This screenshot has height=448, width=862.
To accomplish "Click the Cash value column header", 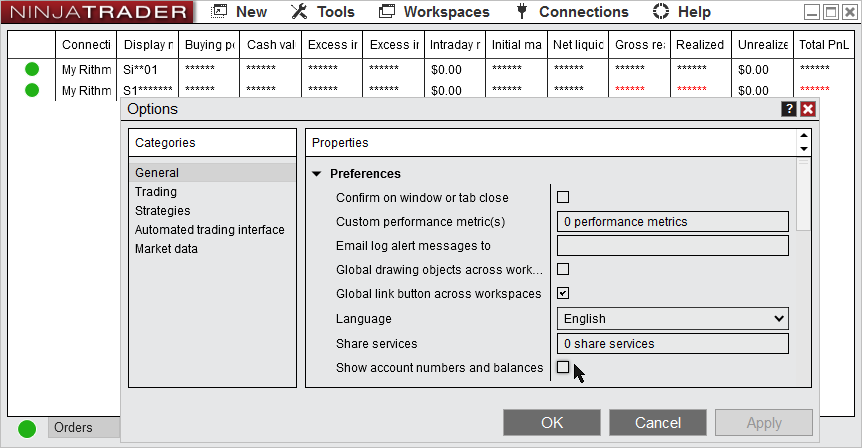I will [271, 45].
